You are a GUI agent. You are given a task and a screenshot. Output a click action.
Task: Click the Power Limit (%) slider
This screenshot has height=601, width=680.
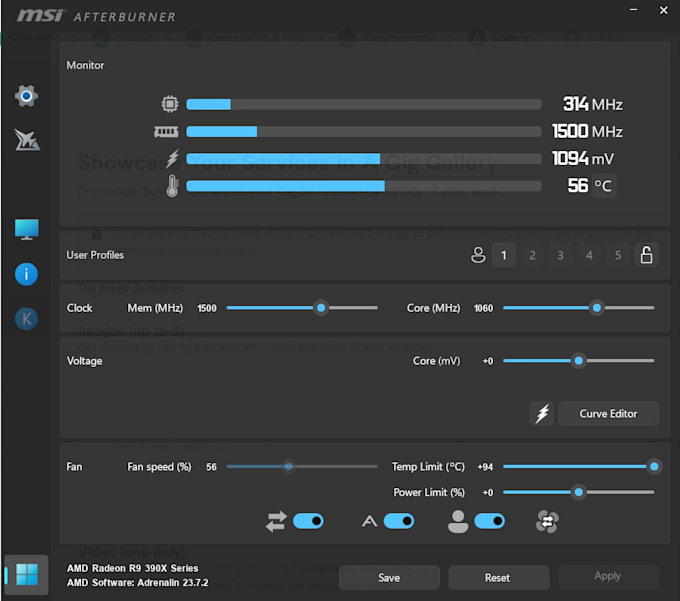pyautogui.click(x=579, y=492)
